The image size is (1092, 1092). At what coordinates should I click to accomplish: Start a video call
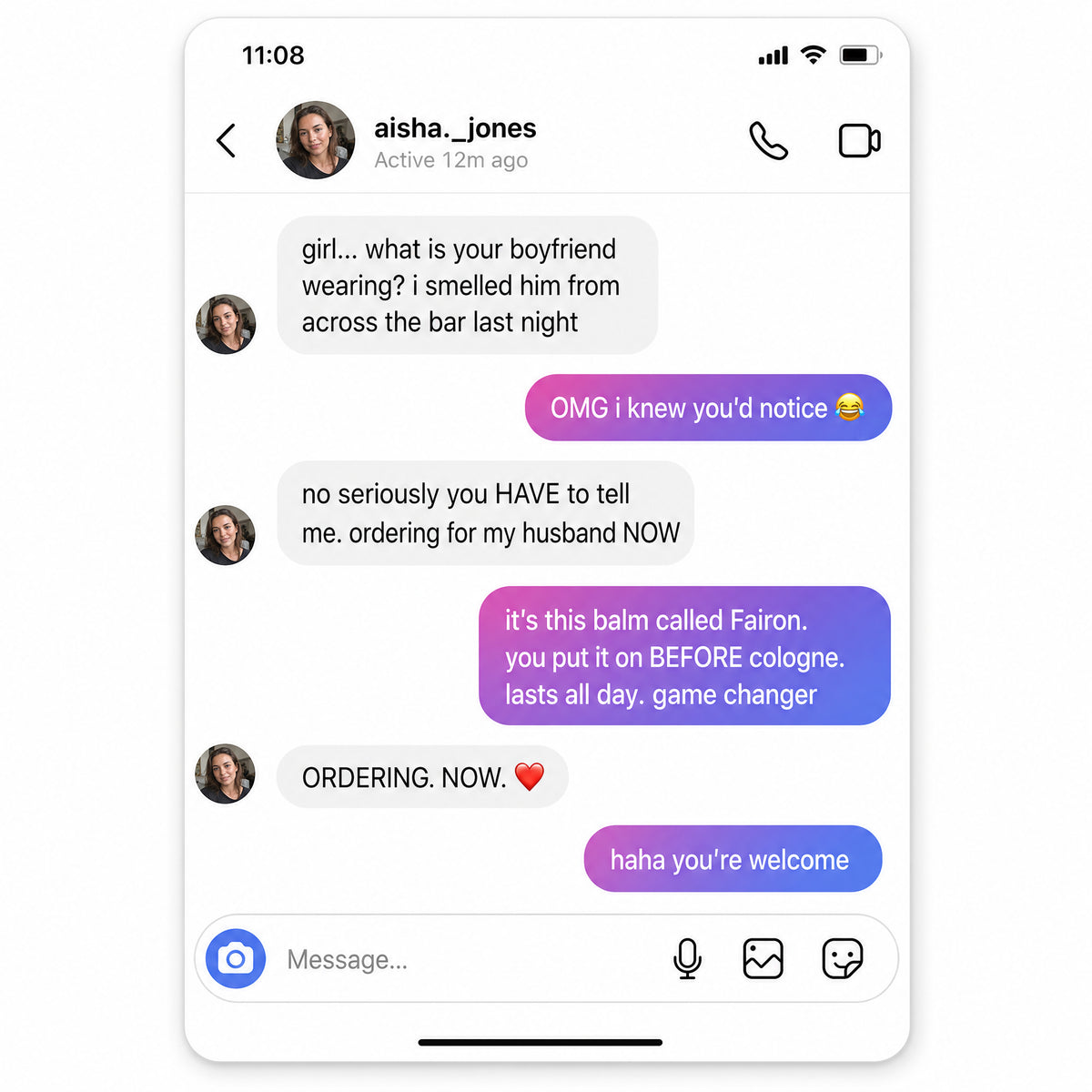[859, 141]
